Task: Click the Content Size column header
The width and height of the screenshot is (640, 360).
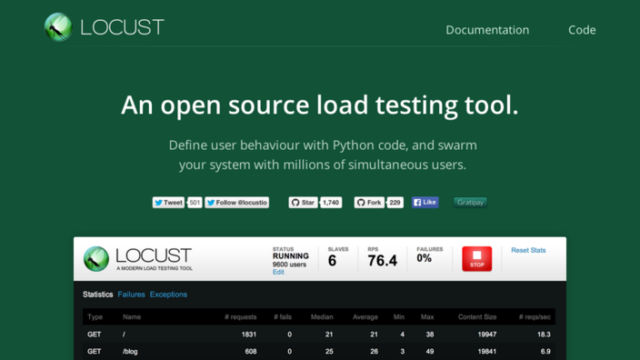Action: [x=477, y=317]
